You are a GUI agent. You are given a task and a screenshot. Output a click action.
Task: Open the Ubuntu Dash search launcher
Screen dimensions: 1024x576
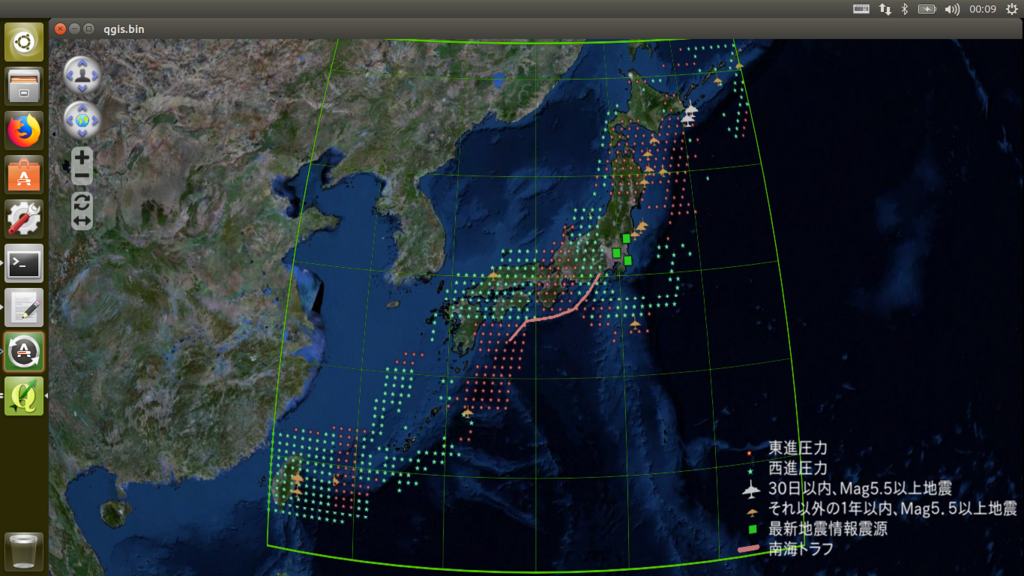pos(24,42)
